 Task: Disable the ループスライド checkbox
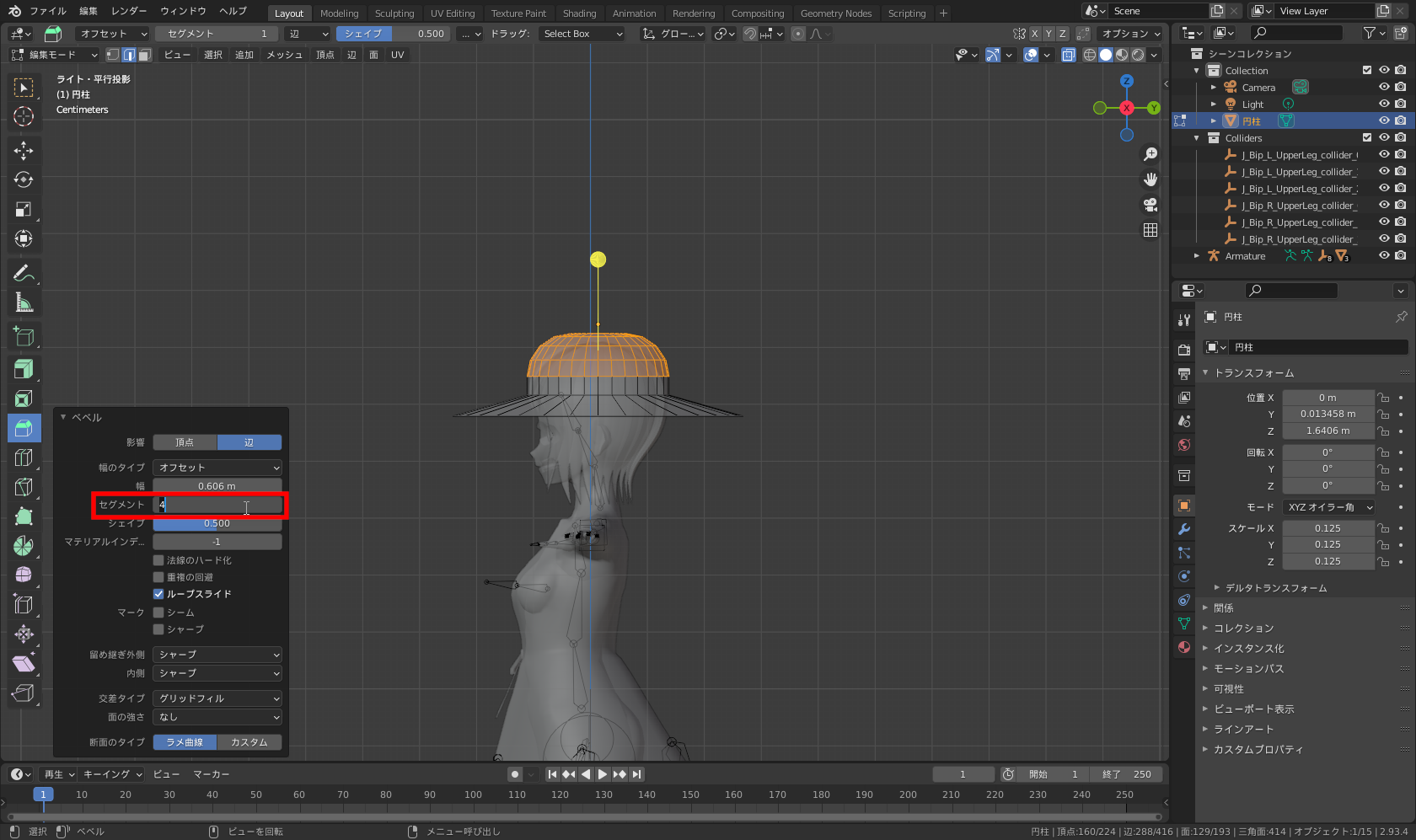point(158,594)
